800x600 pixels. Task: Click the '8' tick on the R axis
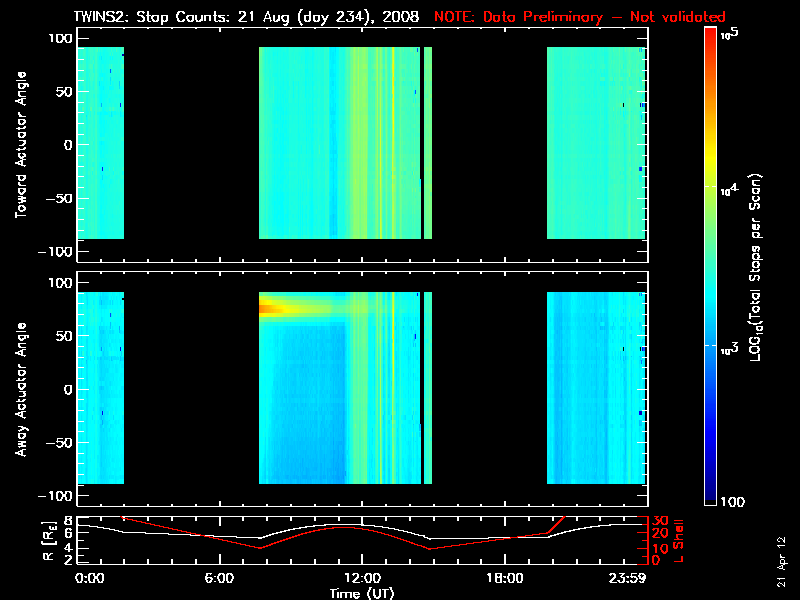coord(67,521)
